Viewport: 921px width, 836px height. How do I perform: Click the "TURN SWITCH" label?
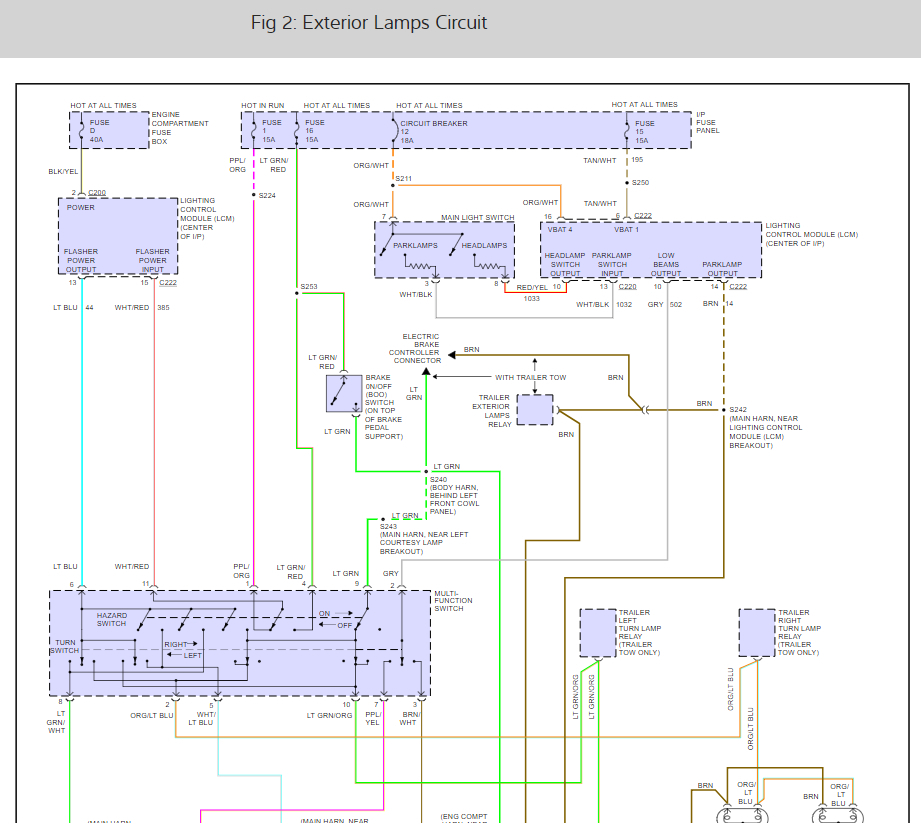coord(64,647)
